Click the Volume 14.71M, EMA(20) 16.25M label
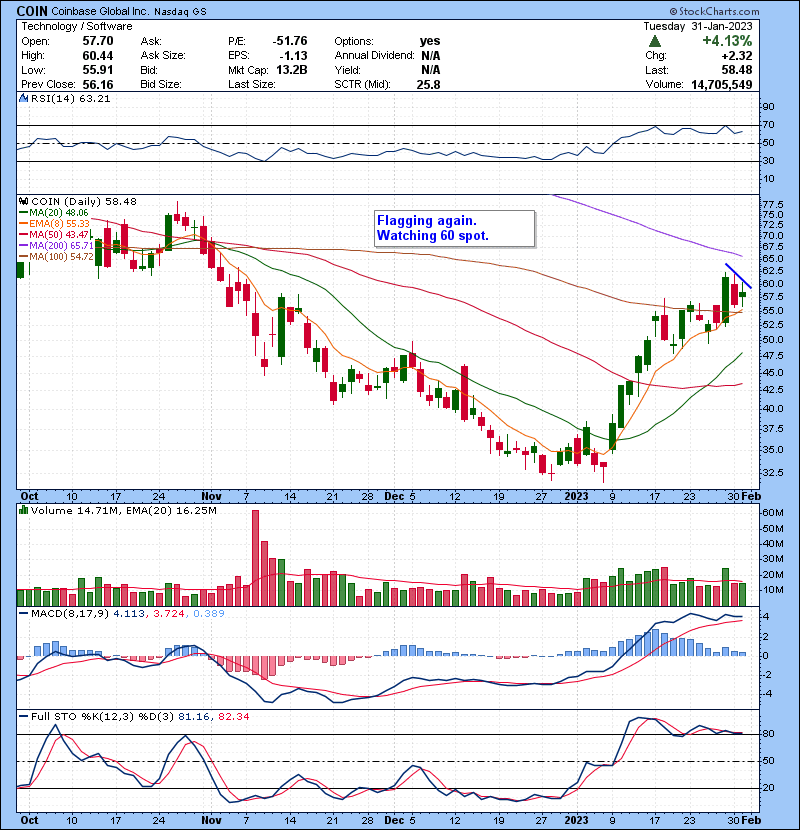This screenshot has width=800, height=830. pos(124,510)
